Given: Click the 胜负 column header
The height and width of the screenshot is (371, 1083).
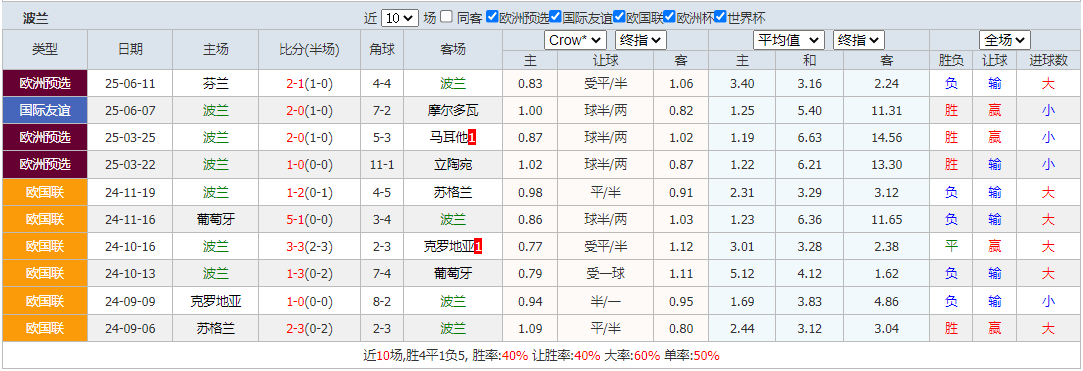Looking at the screenshot, I should [951, 60].
